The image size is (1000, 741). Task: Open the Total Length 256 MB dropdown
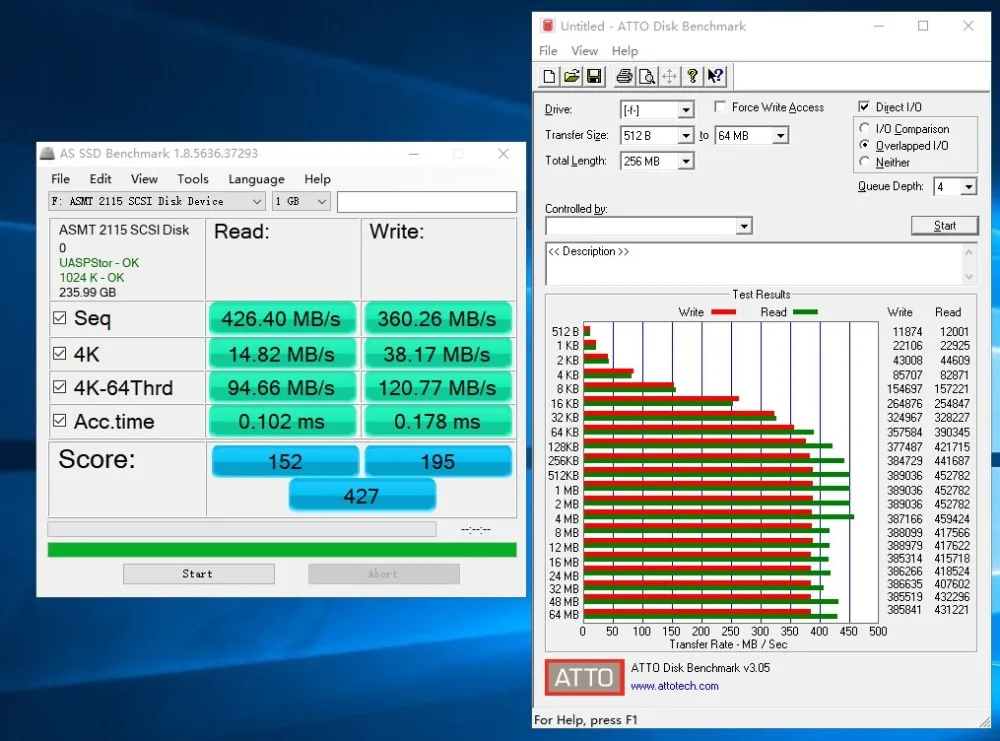686,161
